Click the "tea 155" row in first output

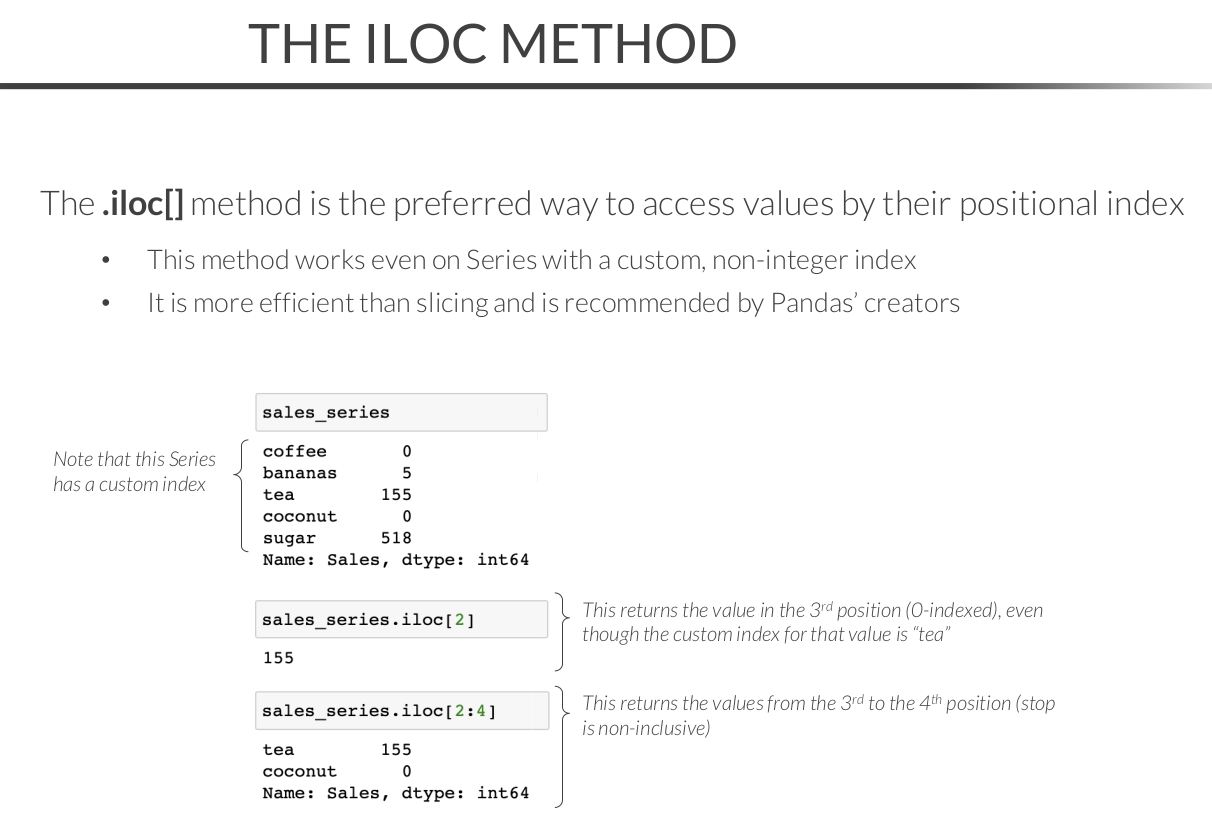coord(336,494)
